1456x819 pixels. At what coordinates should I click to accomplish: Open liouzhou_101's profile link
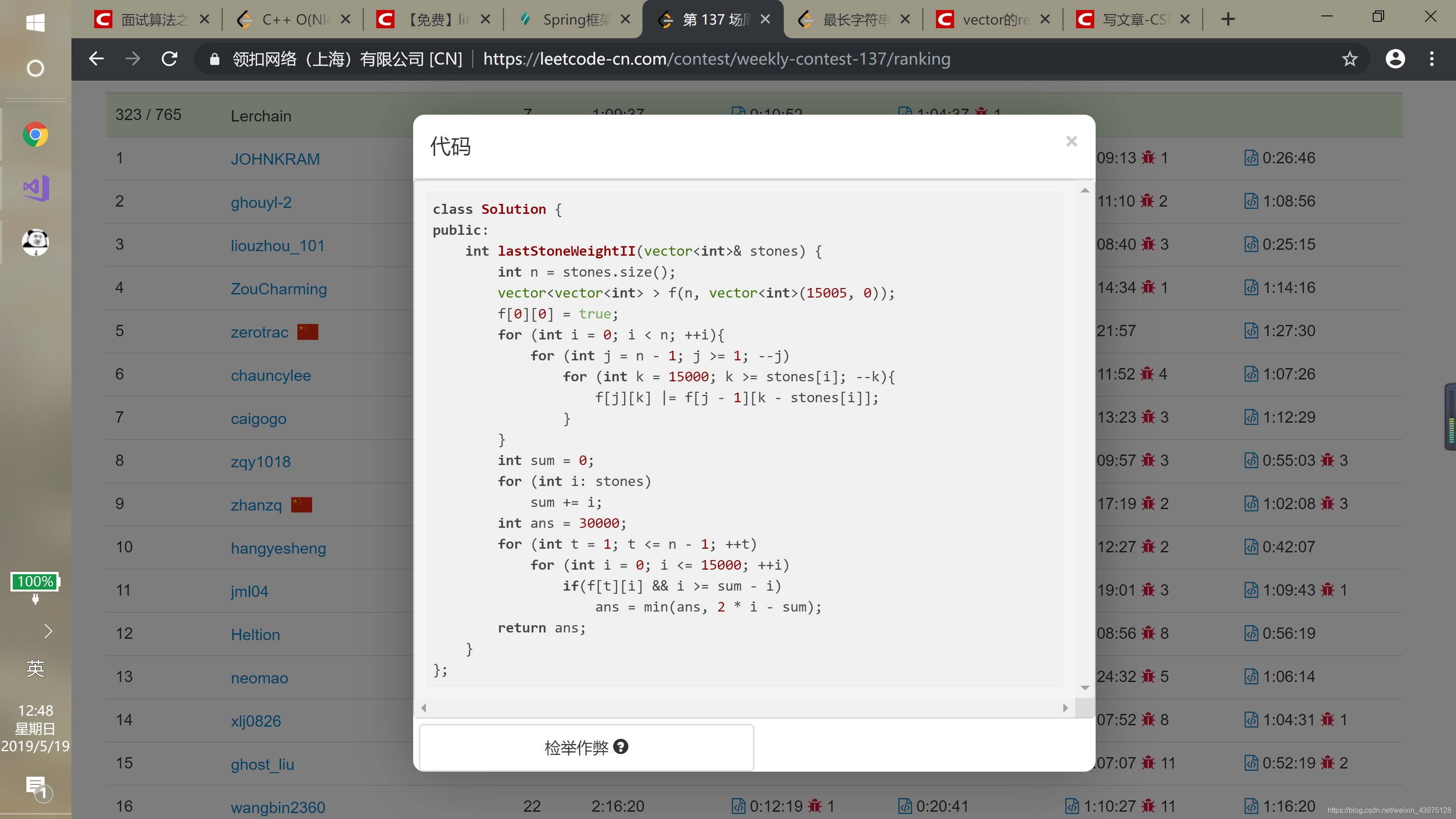click(278, 245)
